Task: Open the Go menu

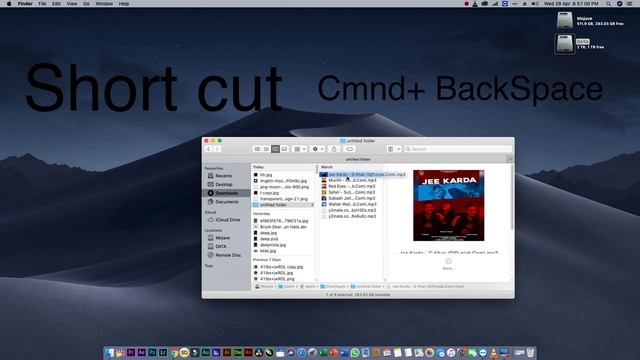Action: pos(86,4)
